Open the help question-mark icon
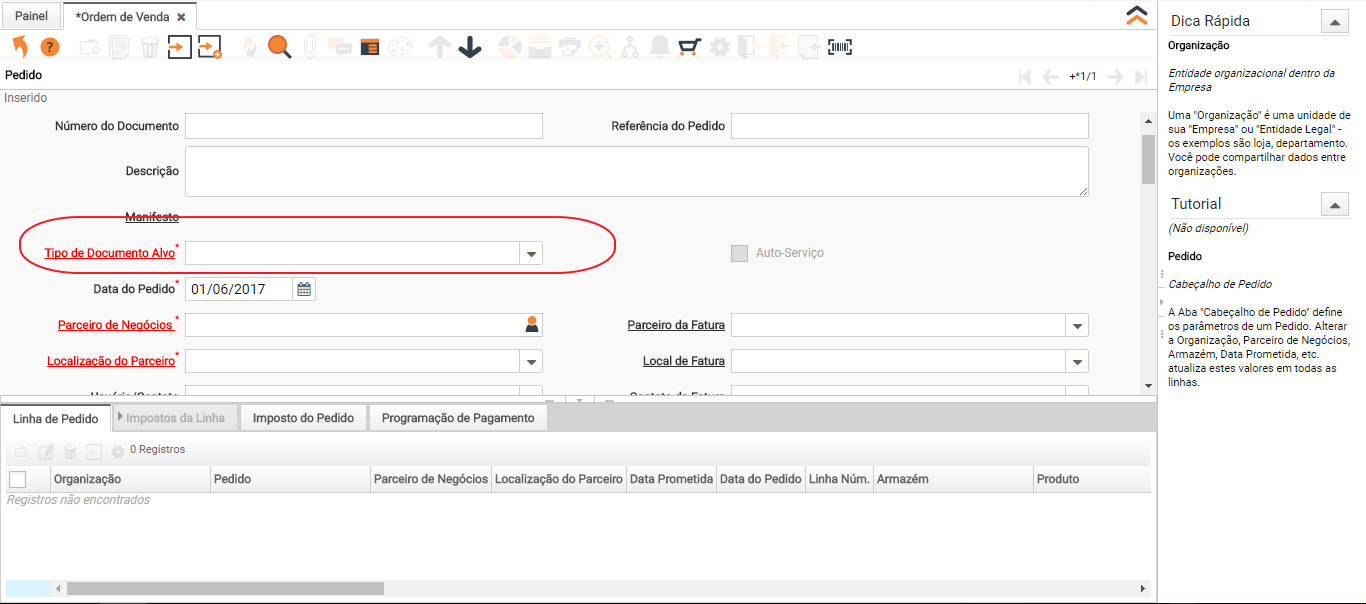The width and height of the screenshot is (1366, 604). tap(48, 46)
